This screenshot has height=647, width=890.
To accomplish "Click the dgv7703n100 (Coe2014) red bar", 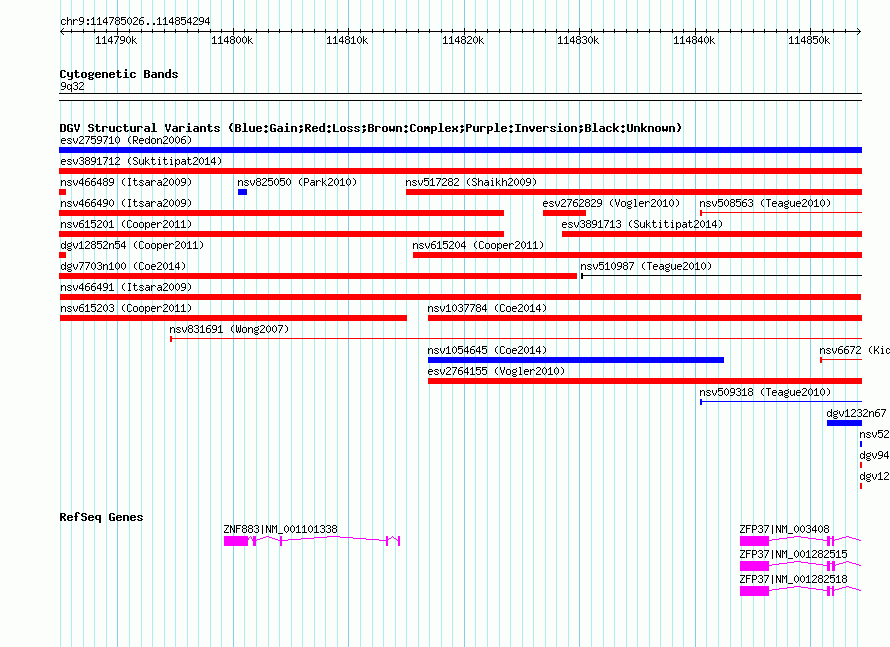I will click(318, 276).
